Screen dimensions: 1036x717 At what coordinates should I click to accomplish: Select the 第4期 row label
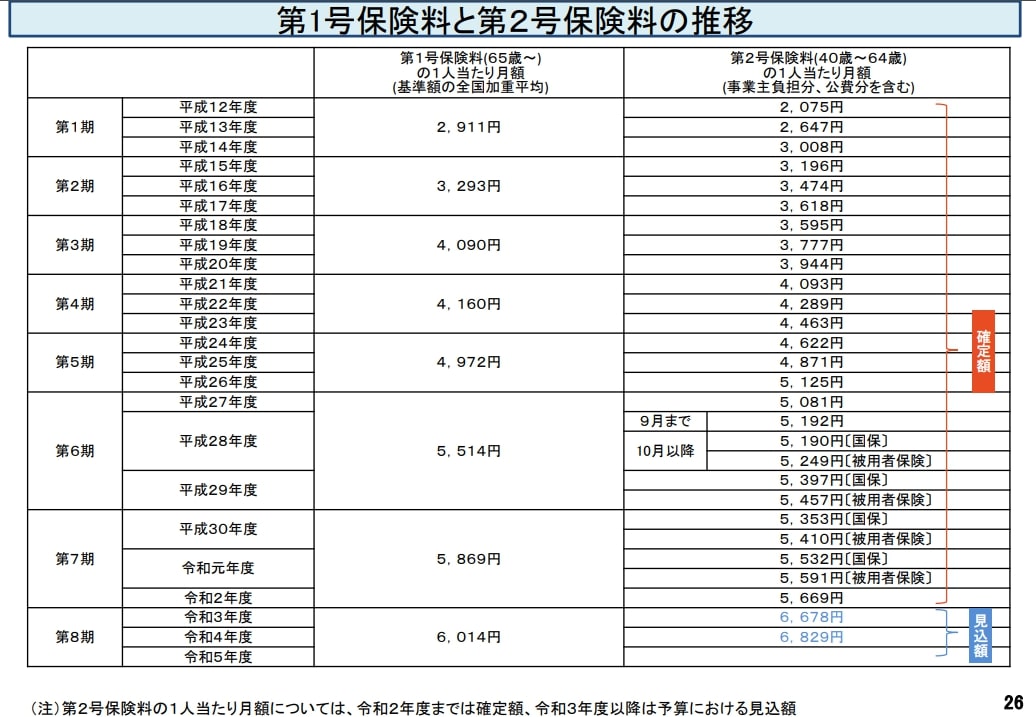(75, 304)
